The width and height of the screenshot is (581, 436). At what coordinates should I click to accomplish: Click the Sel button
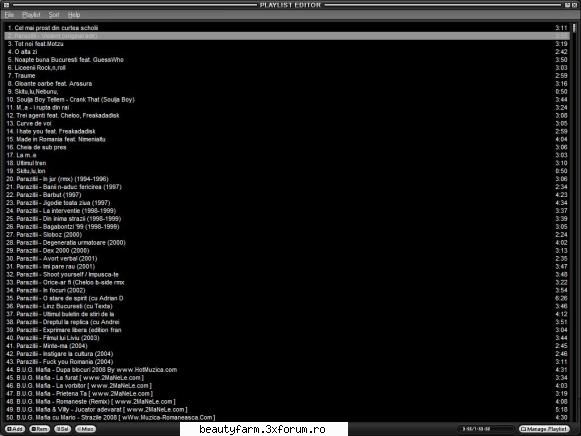63,429
